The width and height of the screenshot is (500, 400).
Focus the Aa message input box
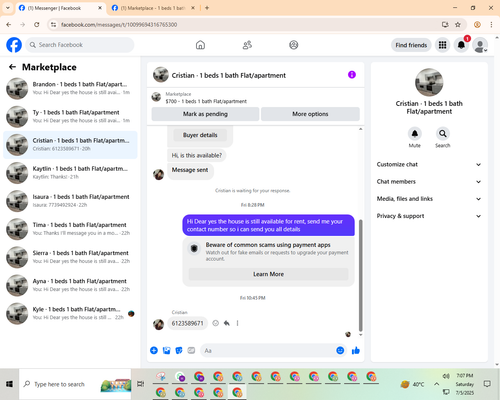point(268,350)
